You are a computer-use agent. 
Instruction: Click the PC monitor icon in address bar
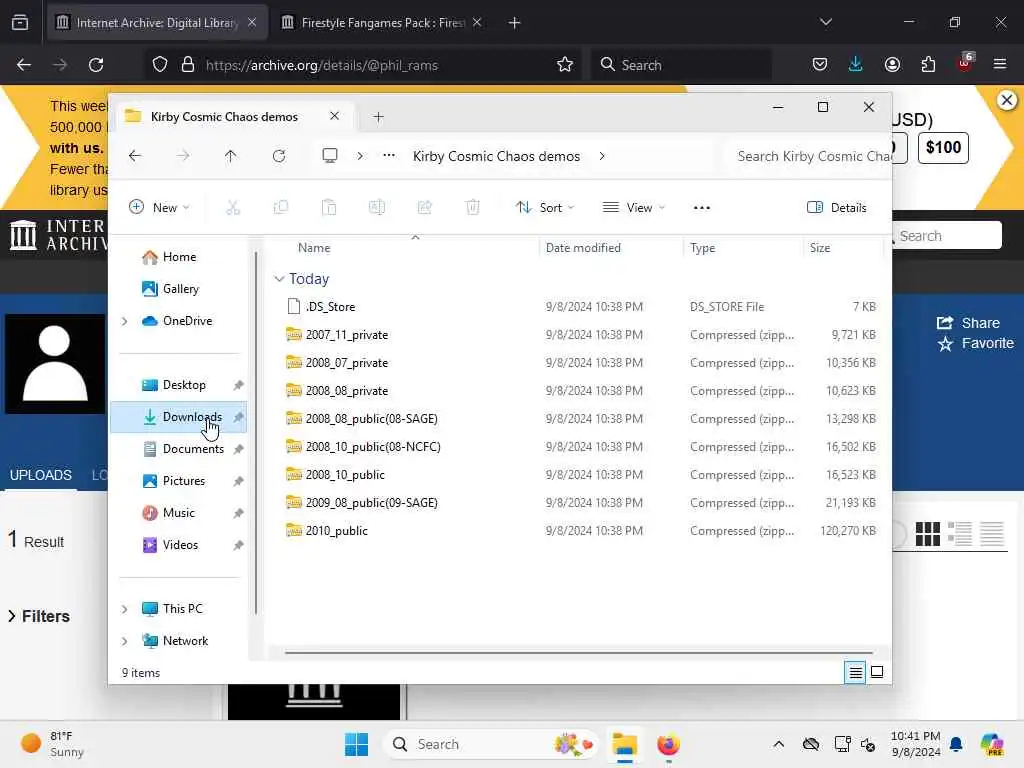click(x=330, y=156)
